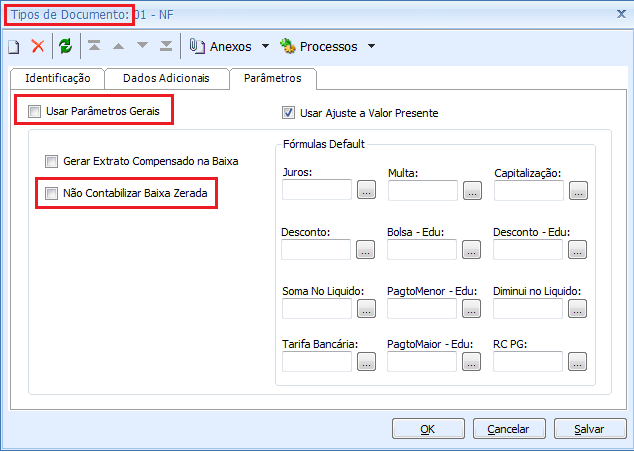Click the Cancelar button
The height and width of the screenshot is (452, 634).
[x=509, y=429]
